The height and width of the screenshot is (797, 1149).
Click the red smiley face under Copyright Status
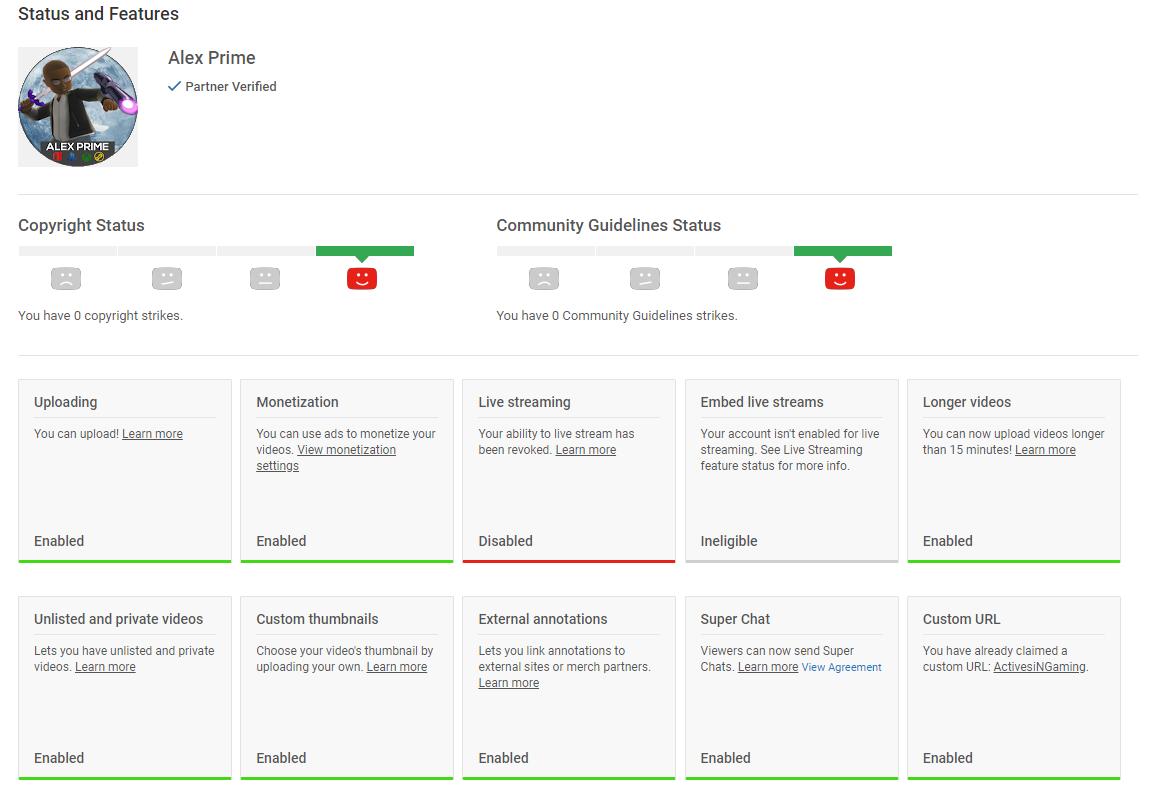(362, 278)
